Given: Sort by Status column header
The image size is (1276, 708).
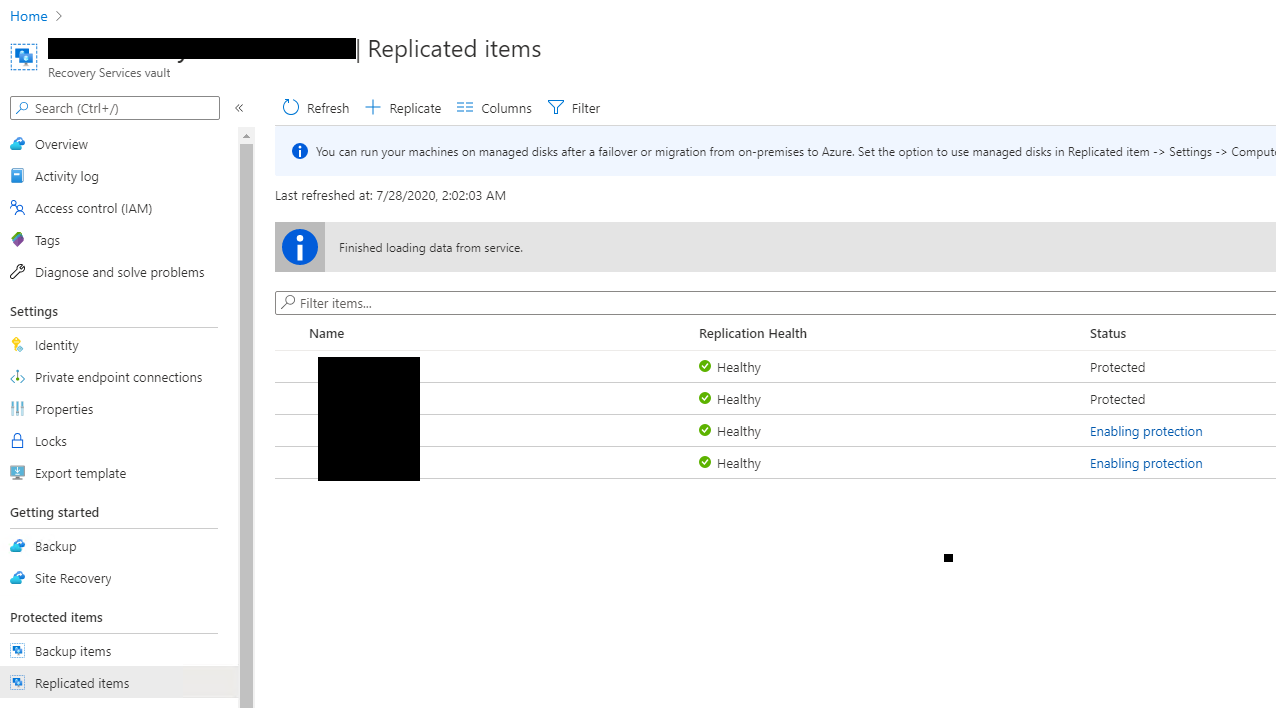Looking at the screenshot, I should (x=1108, y=334).
